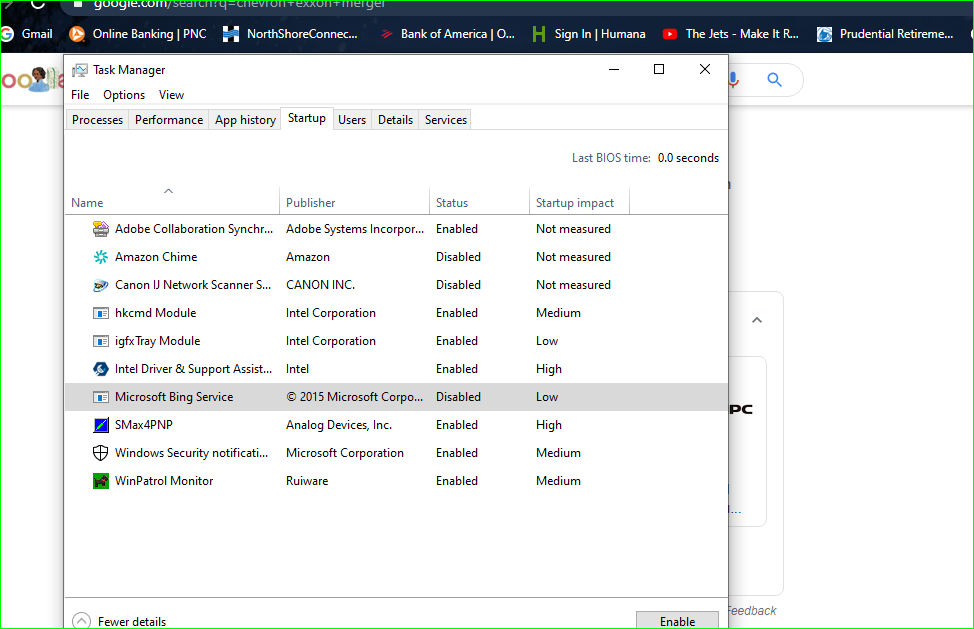Screen dimensions: 974x629
Task: Select the WinPatrol Monitor row name
Action: click(x=164, y=481)
